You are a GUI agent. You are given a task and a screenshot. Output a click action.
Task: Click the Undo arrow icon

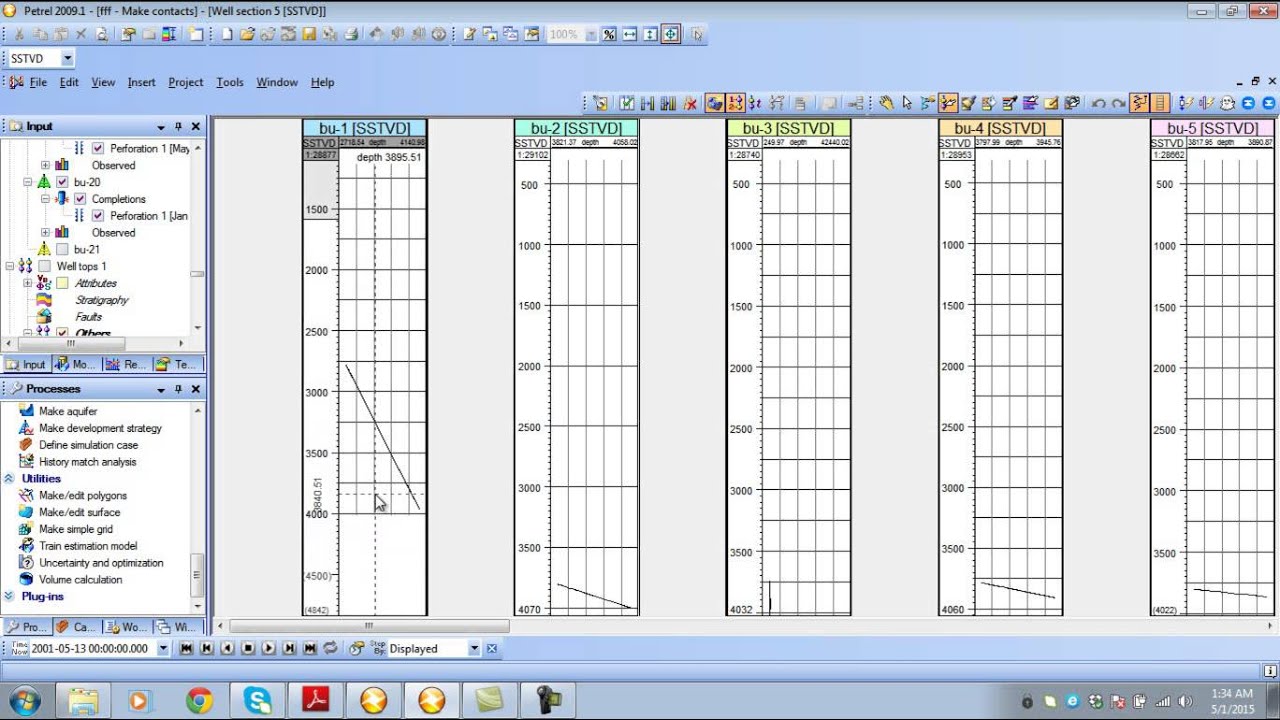coord(1098,103)
